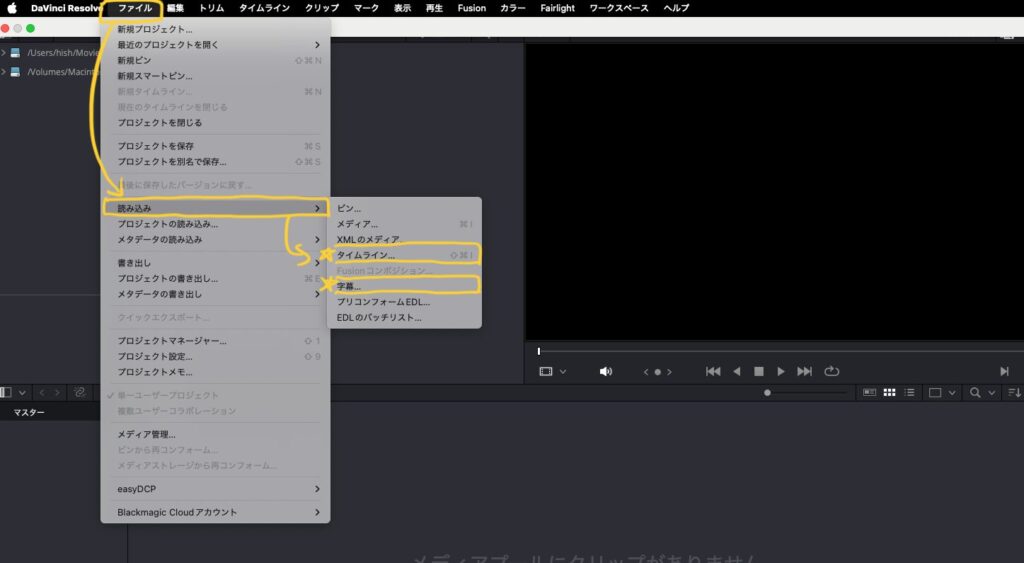
Task: Expand 書き出し submenu
Action: pos(216,263)
